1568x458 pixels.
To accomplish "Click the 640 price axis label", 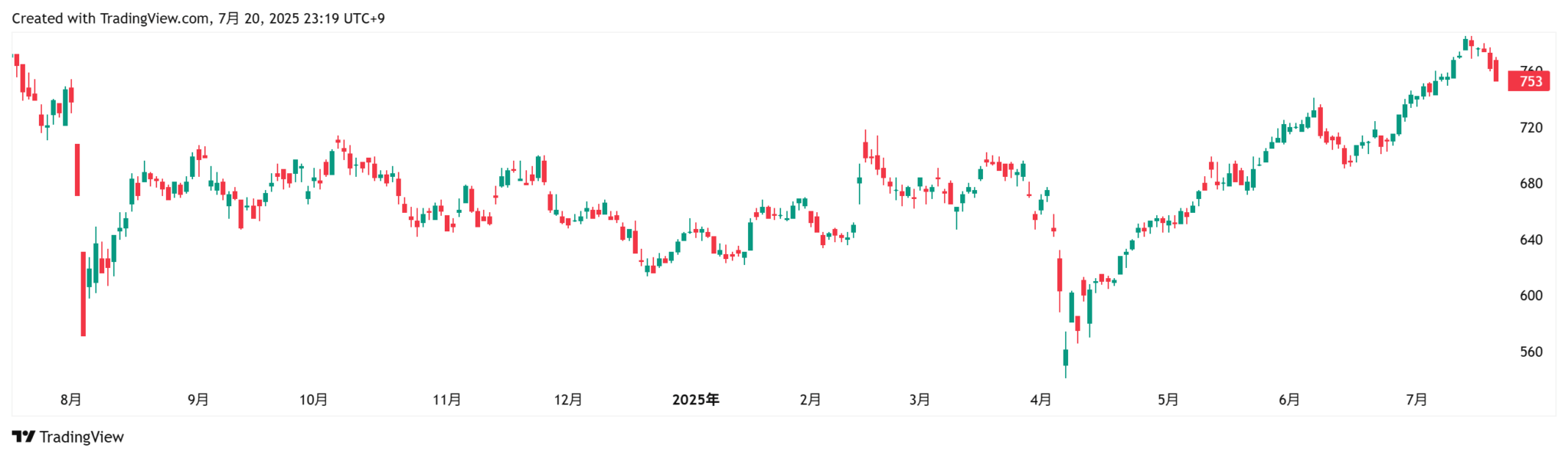I will coord(1530,240).
